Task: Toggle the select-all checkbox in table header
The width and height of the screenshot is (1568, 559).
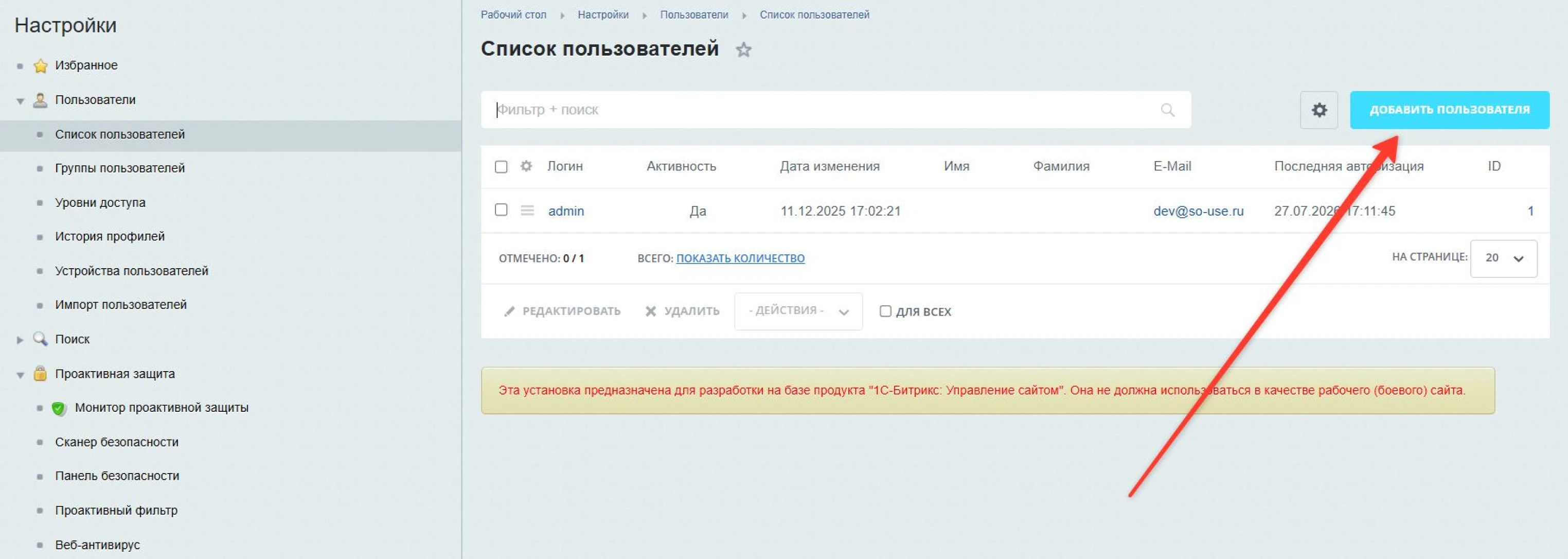Action: coord(501,166)
